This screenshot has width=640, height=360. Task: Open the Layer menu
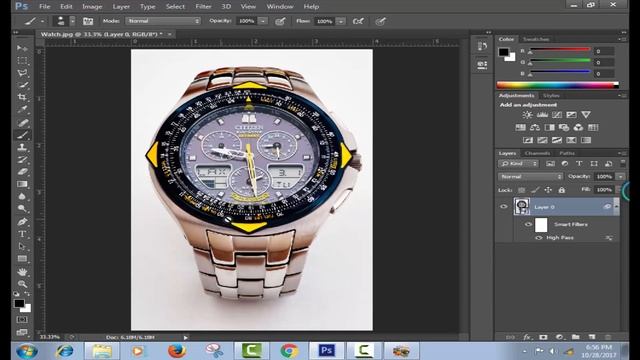pos(121,7)
